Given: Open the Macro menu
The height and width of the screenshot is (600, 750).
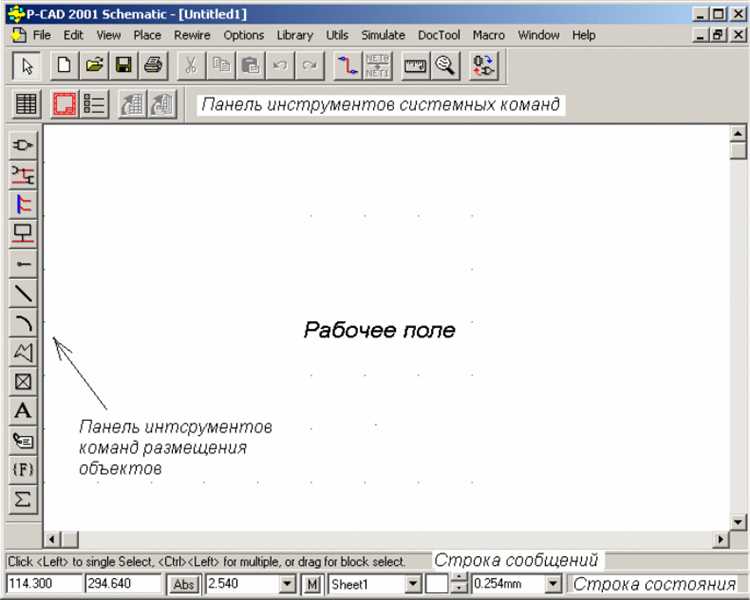Looking at the screenshot, I should tap(488, 35).
